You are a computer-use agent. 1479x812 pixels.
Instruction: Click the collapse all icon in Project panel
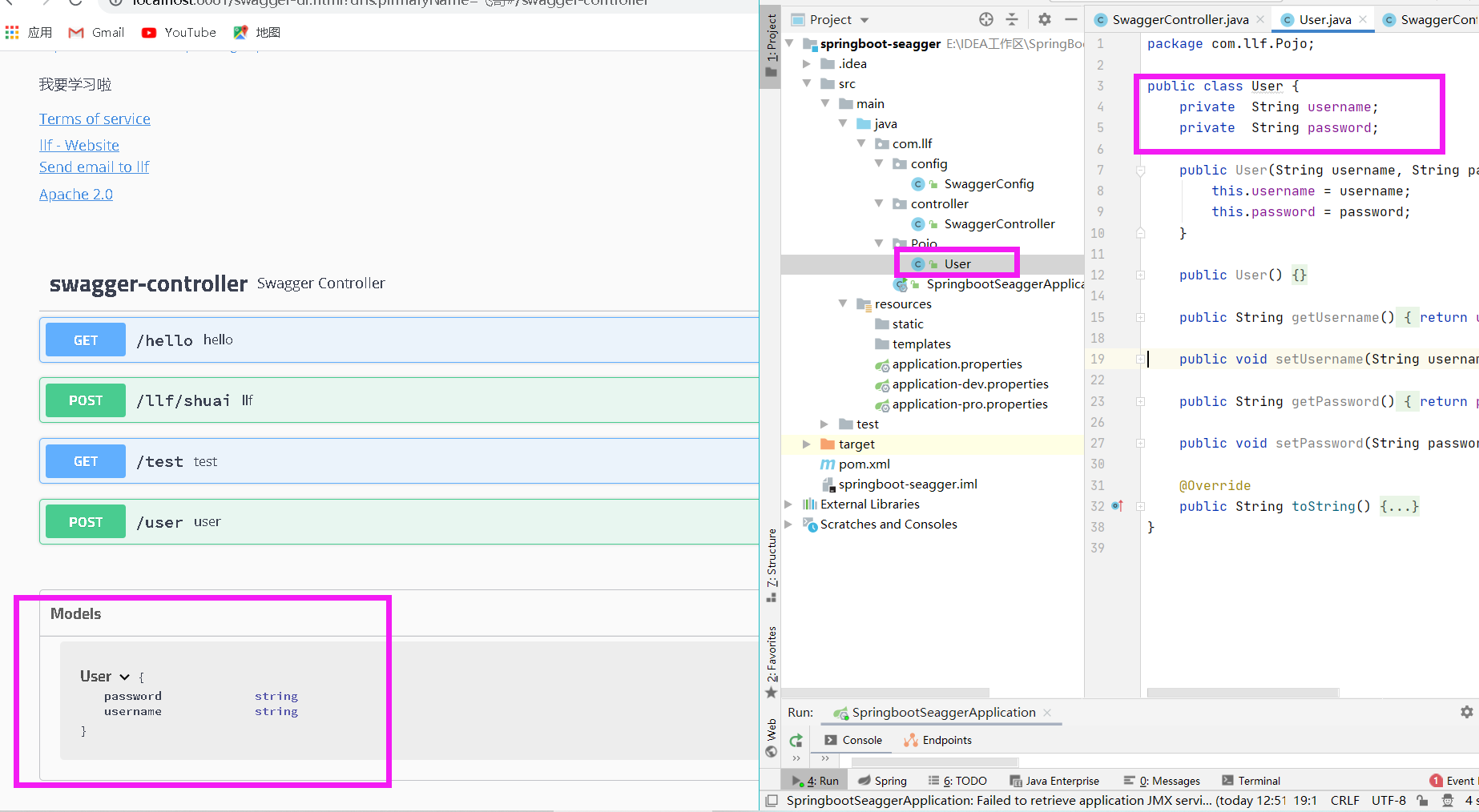pos(1012,19)
